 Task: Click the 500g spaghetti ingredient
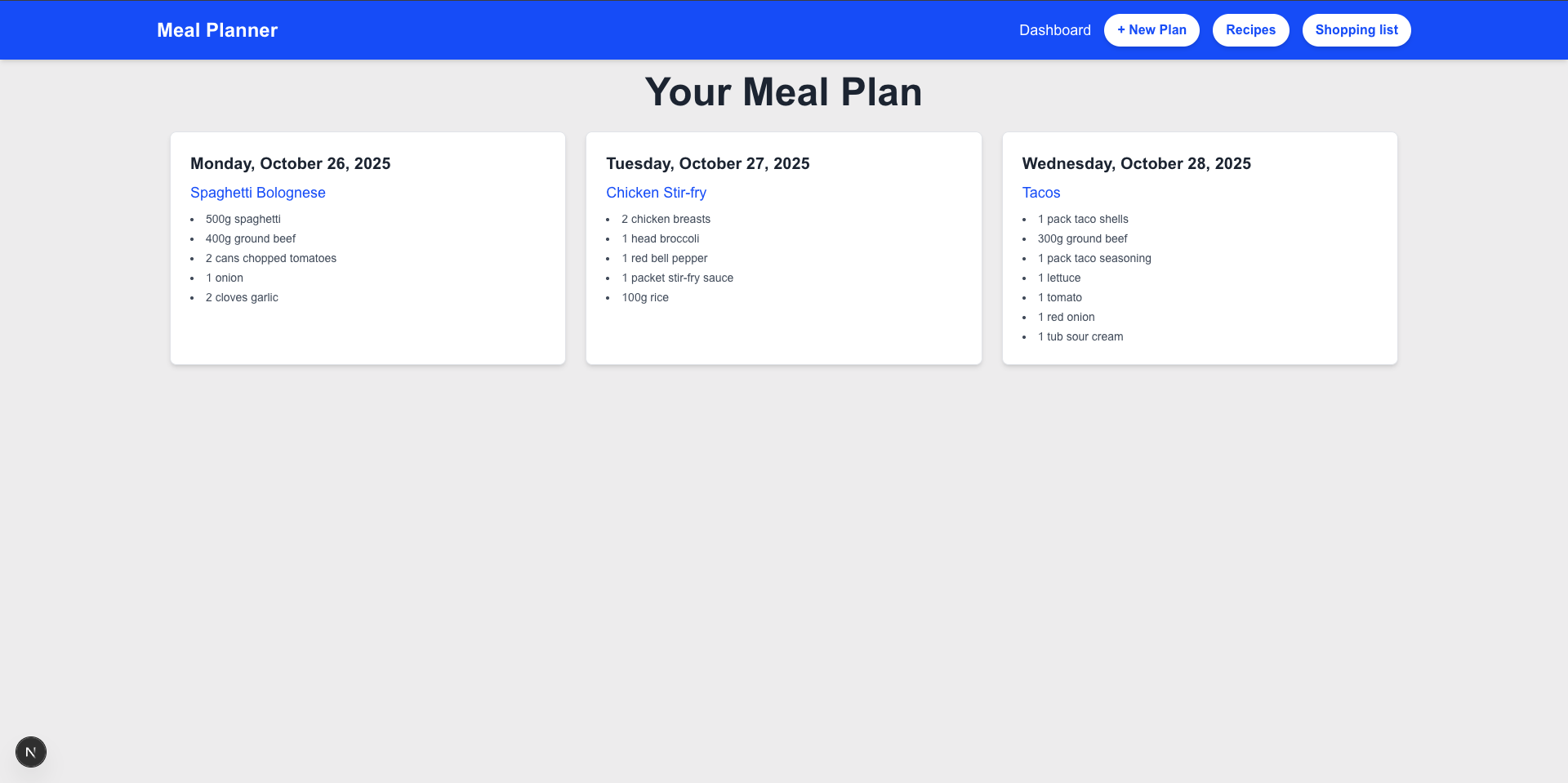(243, 219)
